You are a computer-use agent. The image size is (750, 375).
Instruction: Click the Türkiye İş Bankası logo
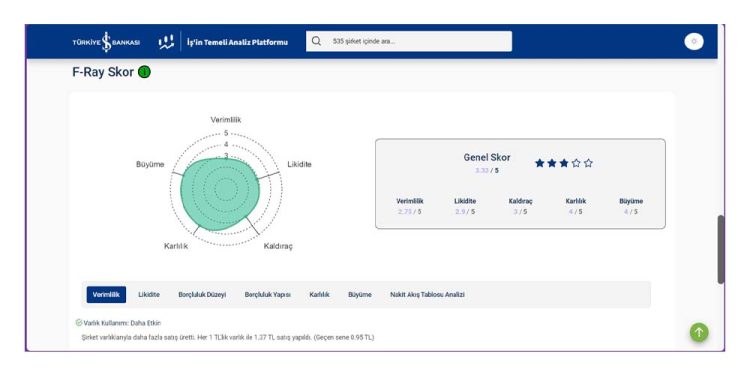click(x=106, y=42)
